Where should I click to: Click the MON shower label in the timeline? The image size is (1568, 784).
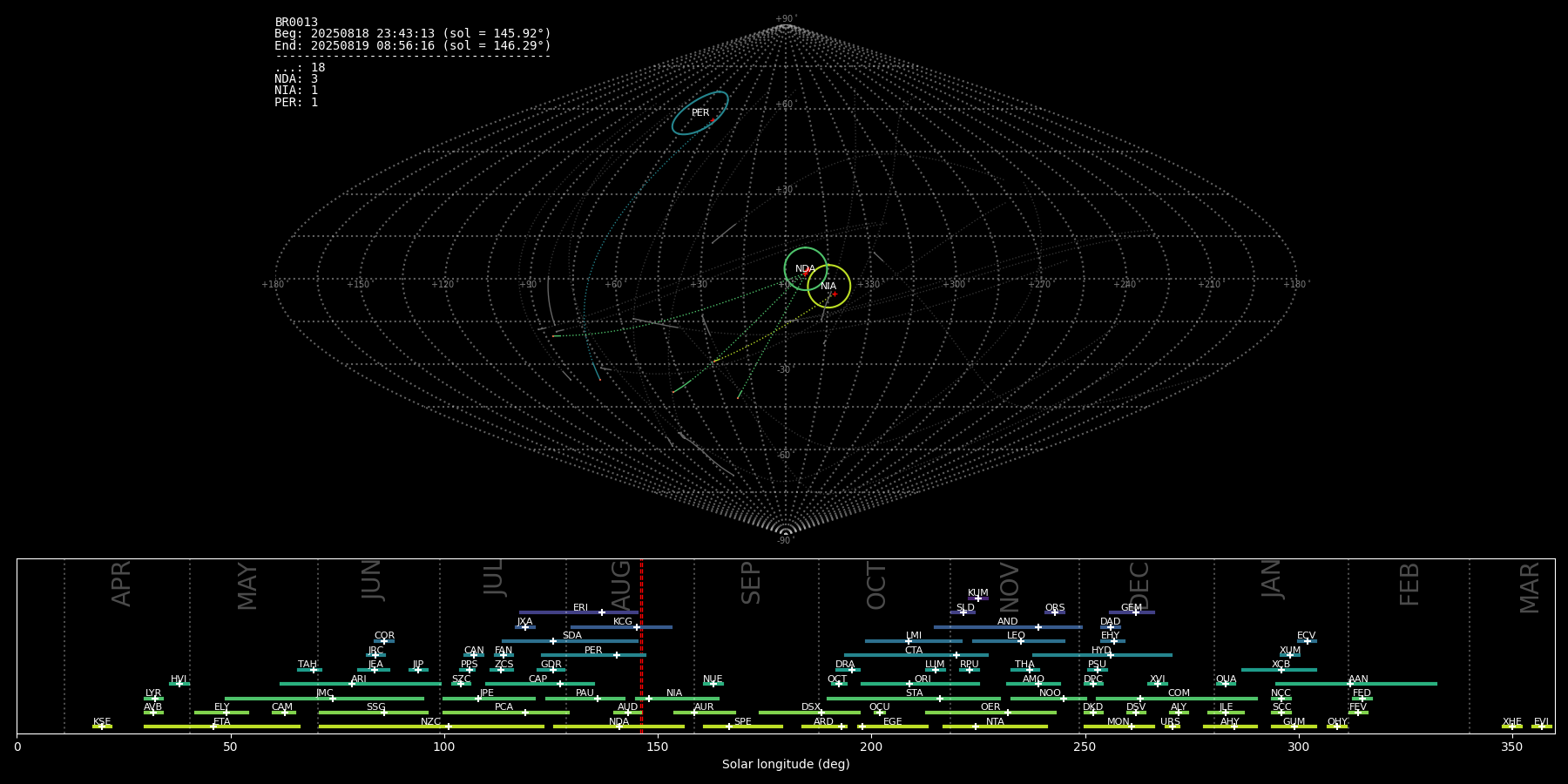point(1119,722)
